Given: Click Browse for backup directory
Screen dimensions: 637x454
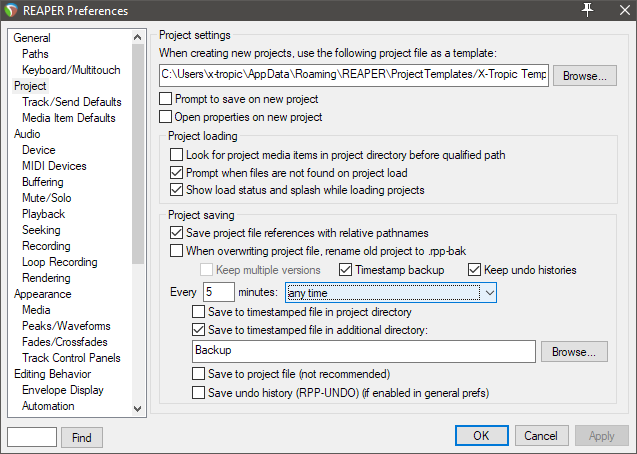Looking at the screenshot, I should coord(574,352).
